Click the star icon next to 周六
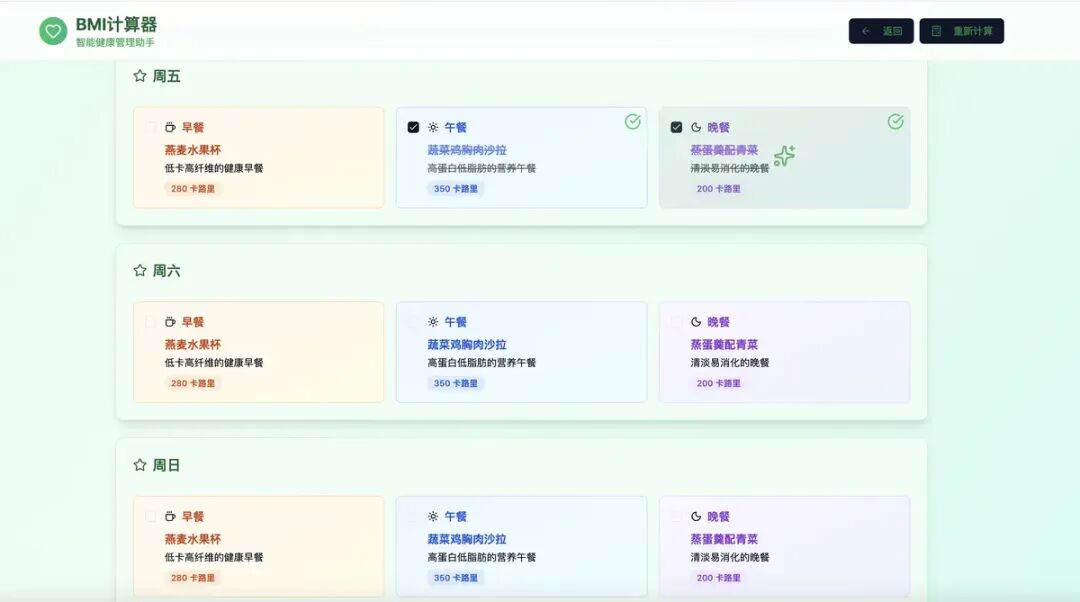The width and height of the screenshot is (1080, 602). 138,269
